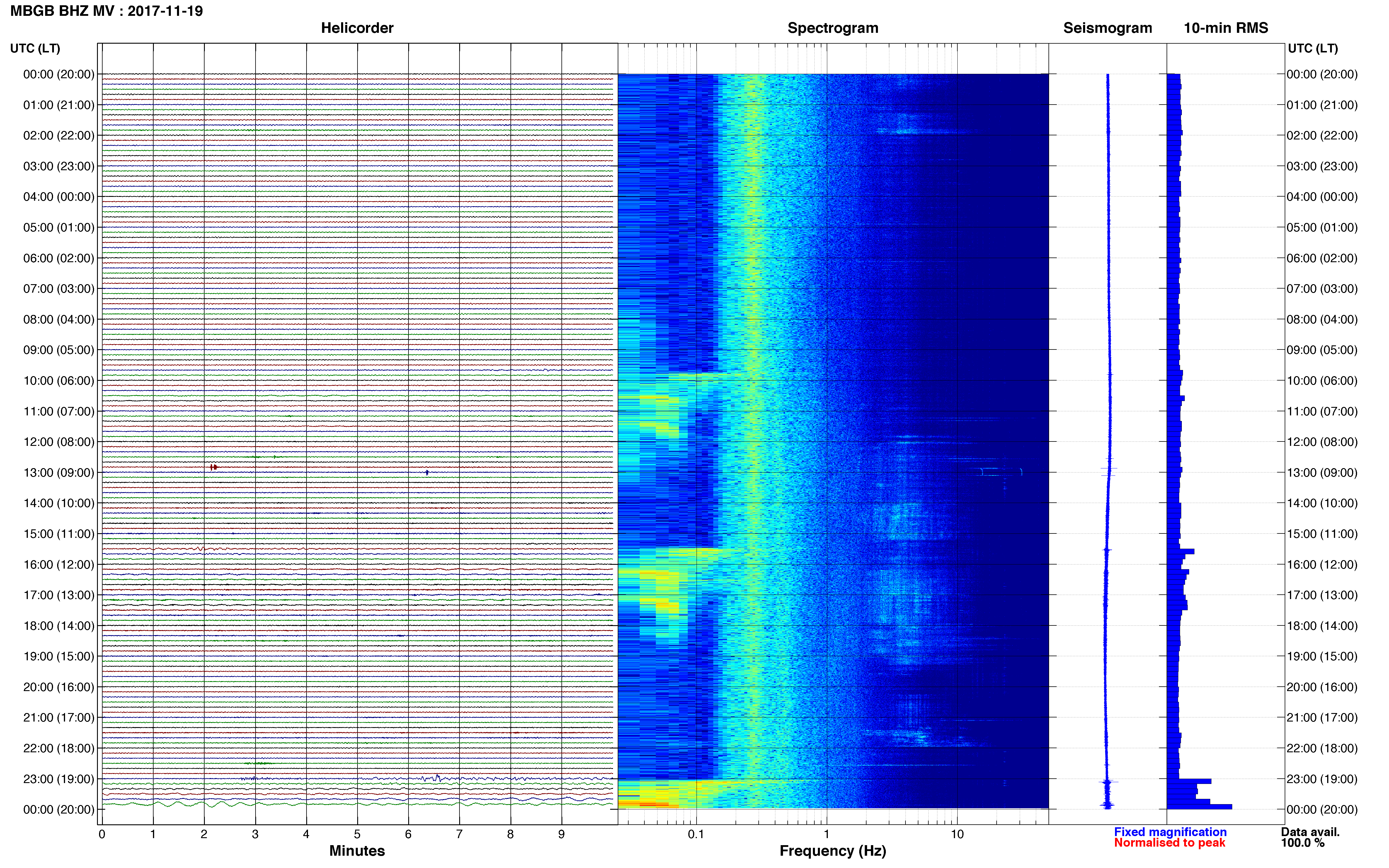Click the 'Seismogram' panel heading
The width and height of the screenshot is (1389, 868).
pos(1107,28)
